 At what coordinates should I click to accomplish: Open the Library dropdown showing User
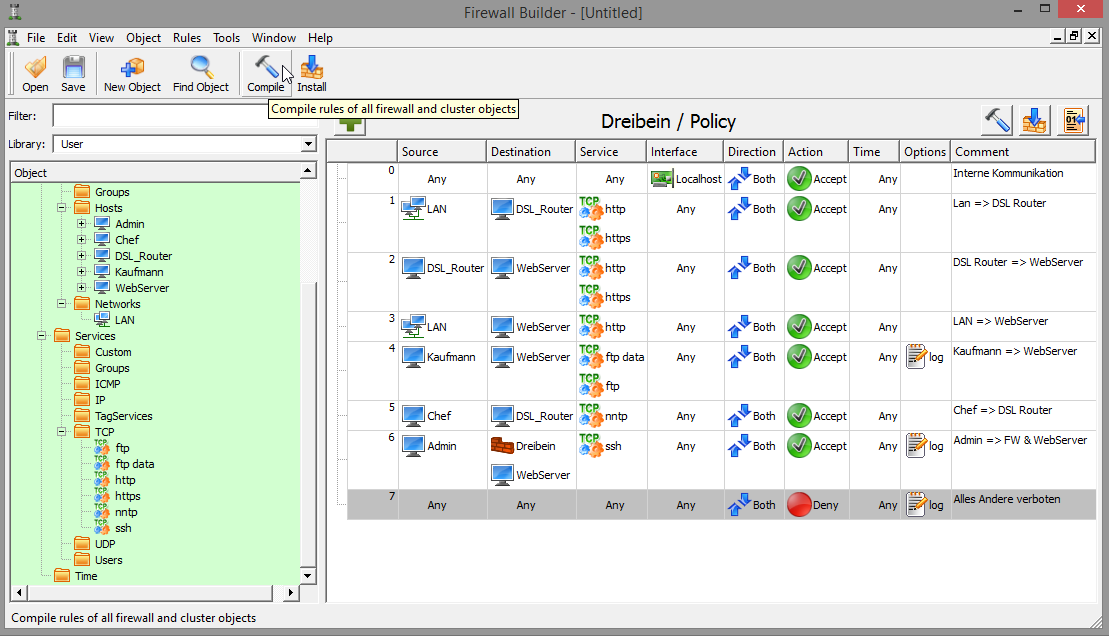click(185, 144)
